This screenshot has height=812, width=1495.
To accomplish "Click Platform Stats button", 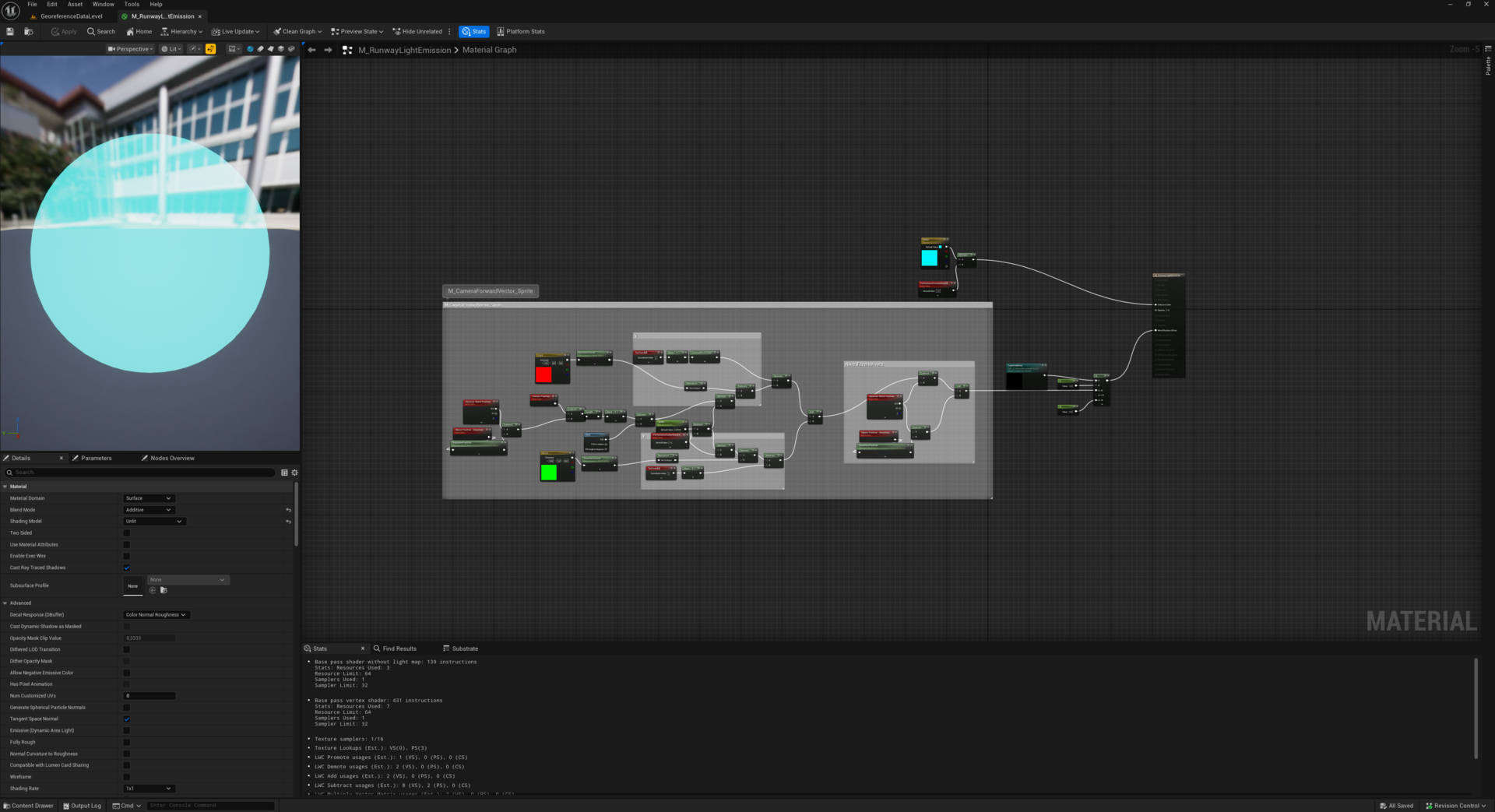I will [x=521, y=32].
